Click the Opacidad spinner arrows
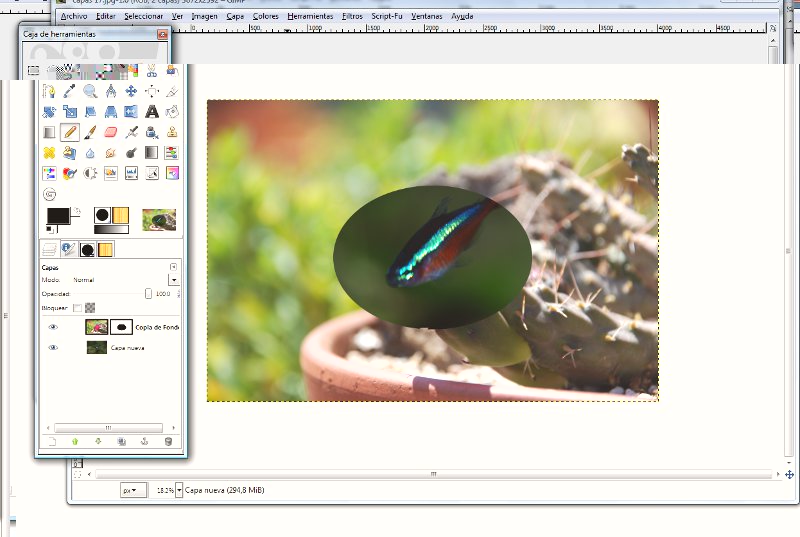Viewport: 800px width, 537px height. tap(179, 294)
